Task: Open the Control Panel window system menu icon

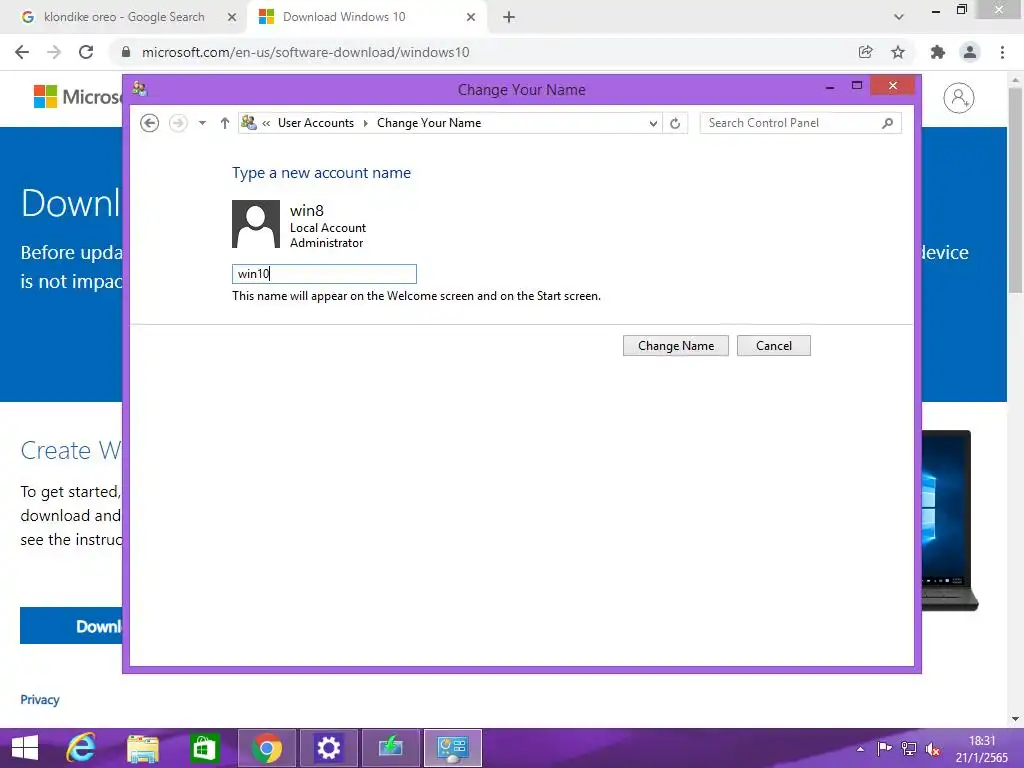Action: (139, 89)
